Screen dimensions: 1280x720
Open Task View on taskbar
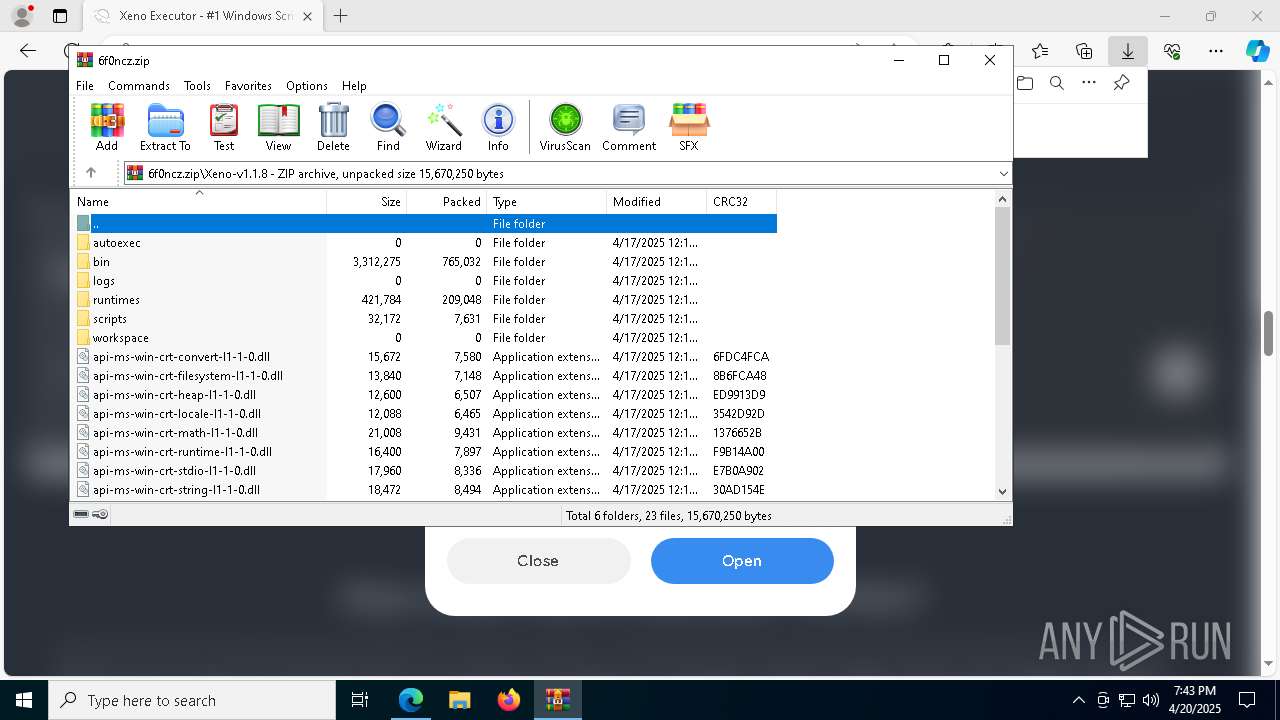[360, 700]
